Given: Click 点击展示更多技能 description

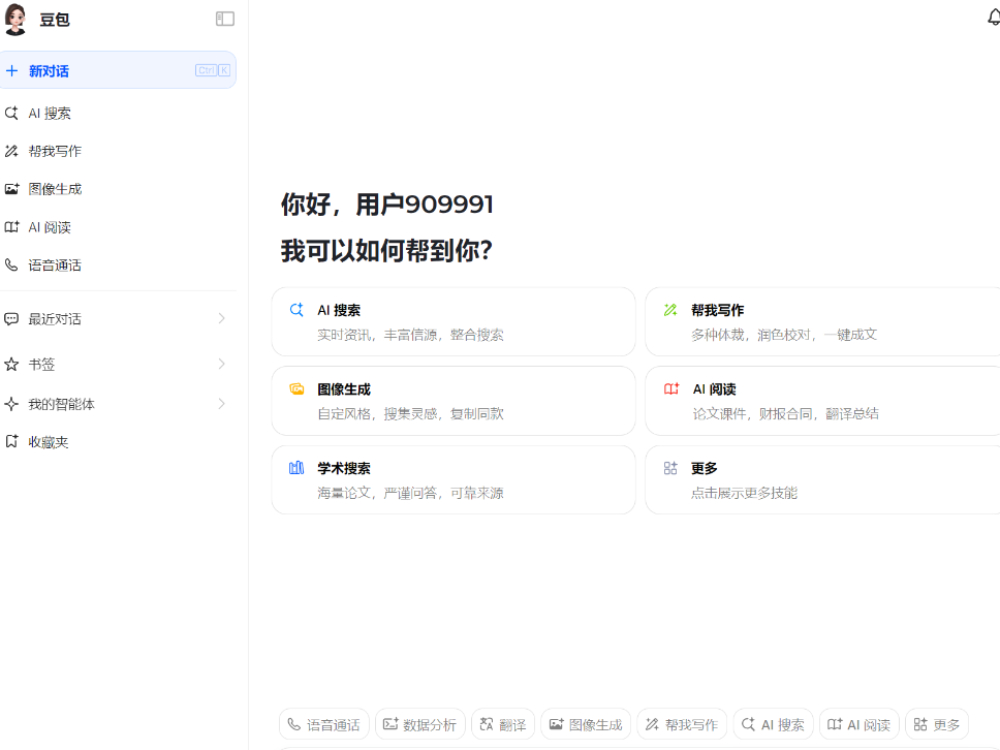Looking at the screenshot, I should (744, 493).
